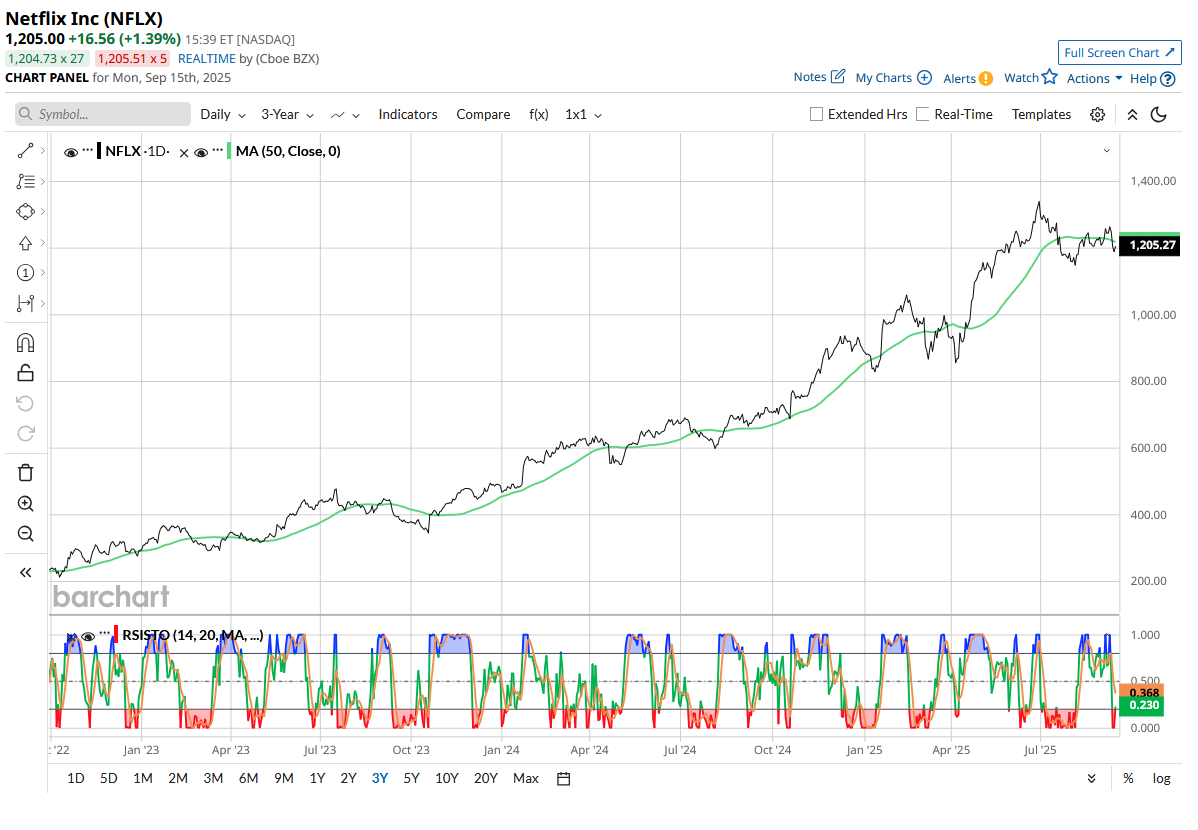
Task: Open the Notes edit icon
Action: pos(838,76)
